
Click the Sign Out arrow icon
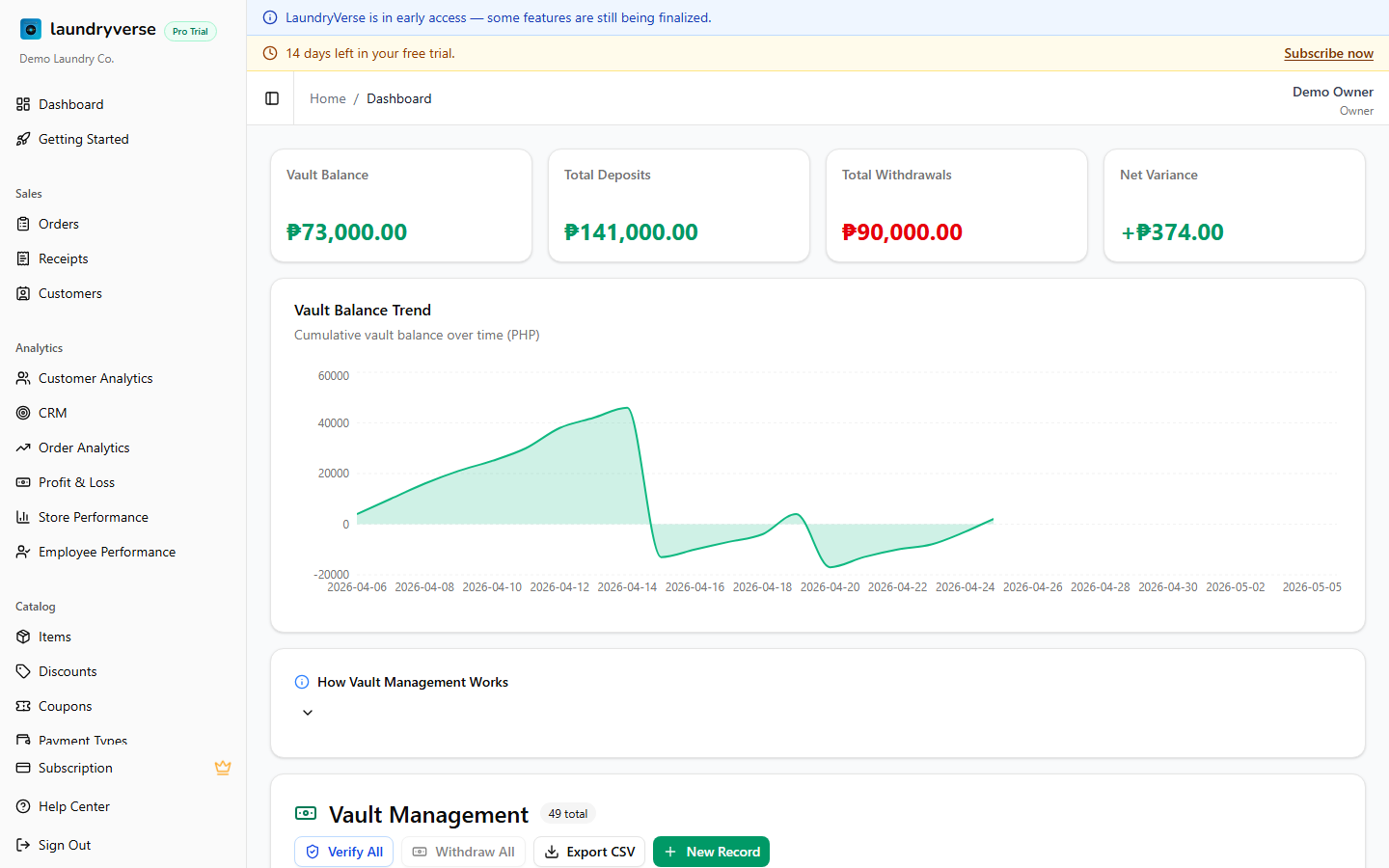point(23,845)
